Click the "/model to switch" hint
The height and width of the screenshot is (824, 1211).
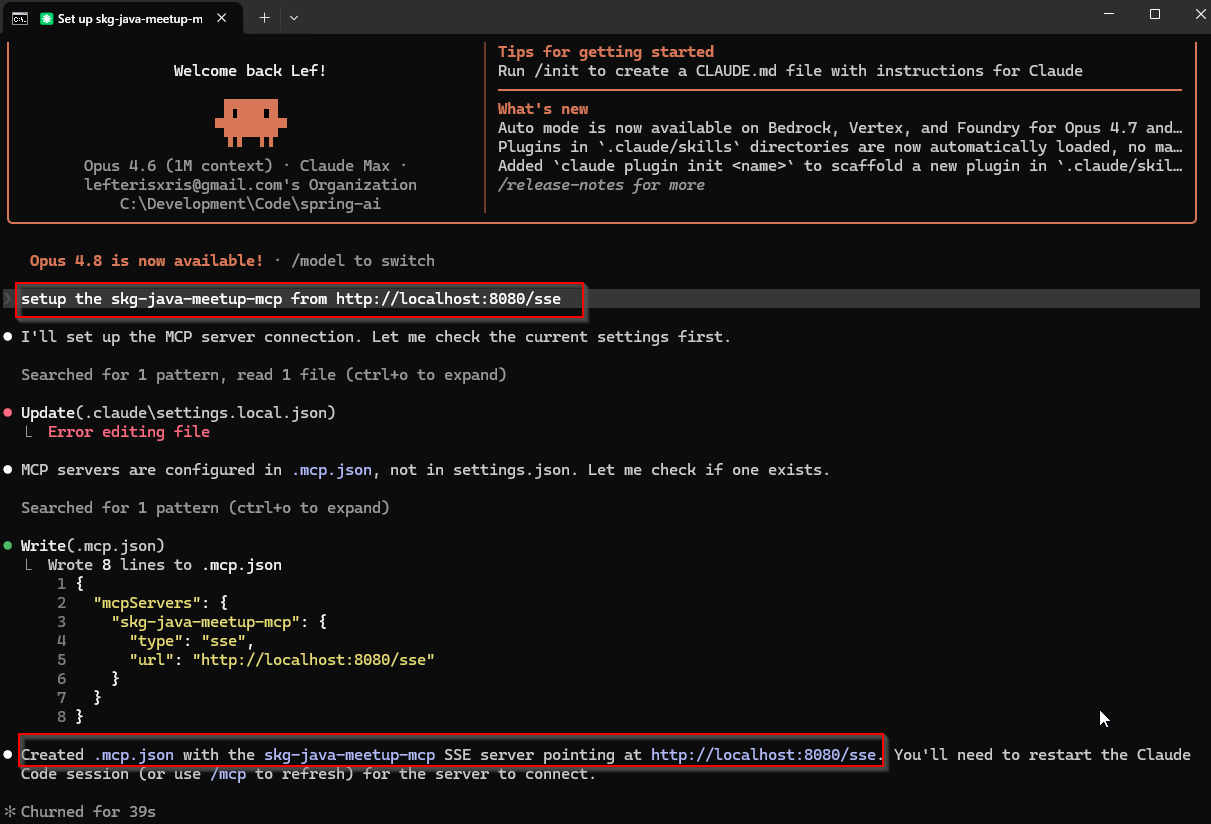click(363, 261)
